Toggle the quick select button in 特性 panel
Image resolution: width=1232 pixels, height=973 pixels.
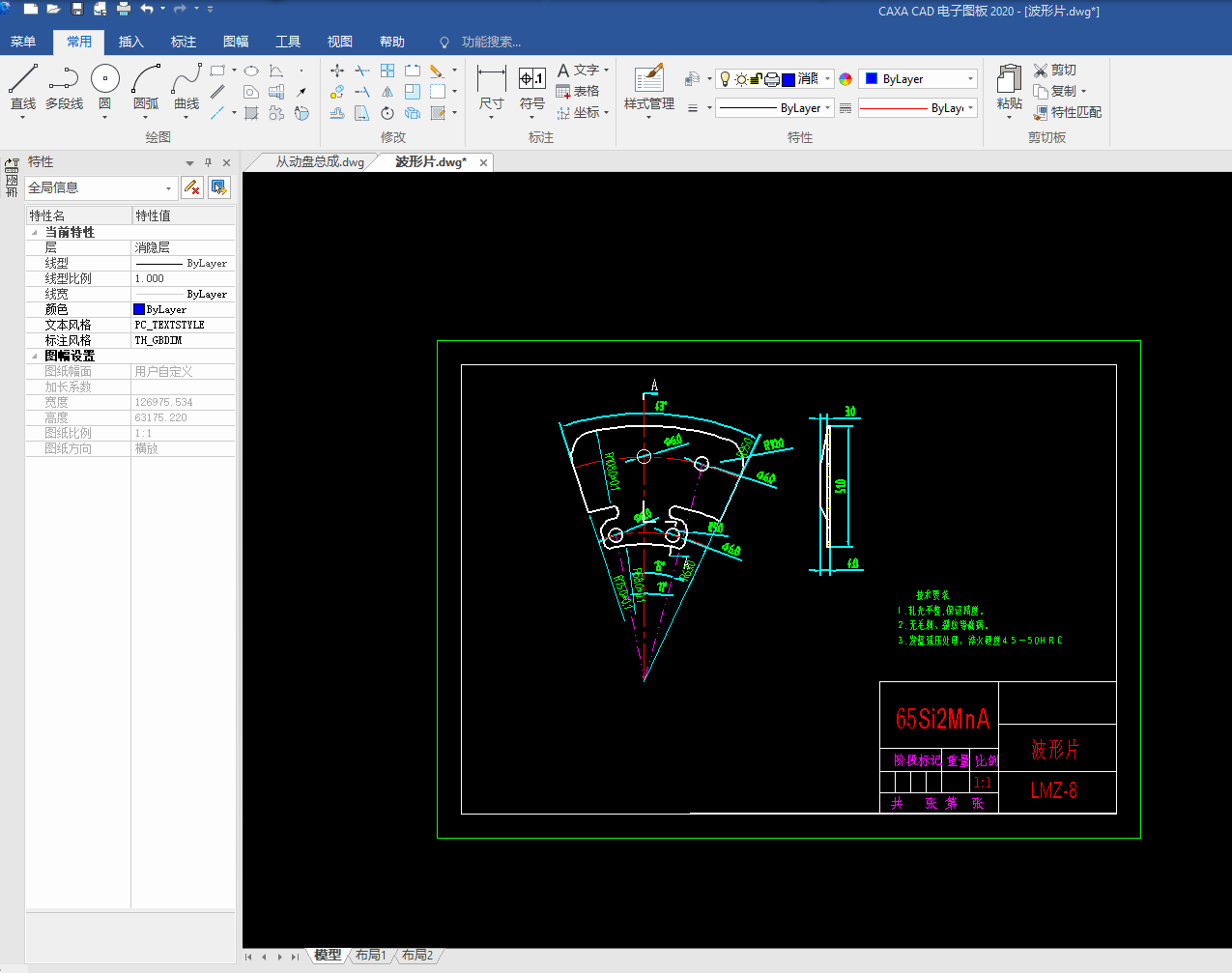point(219,187)
